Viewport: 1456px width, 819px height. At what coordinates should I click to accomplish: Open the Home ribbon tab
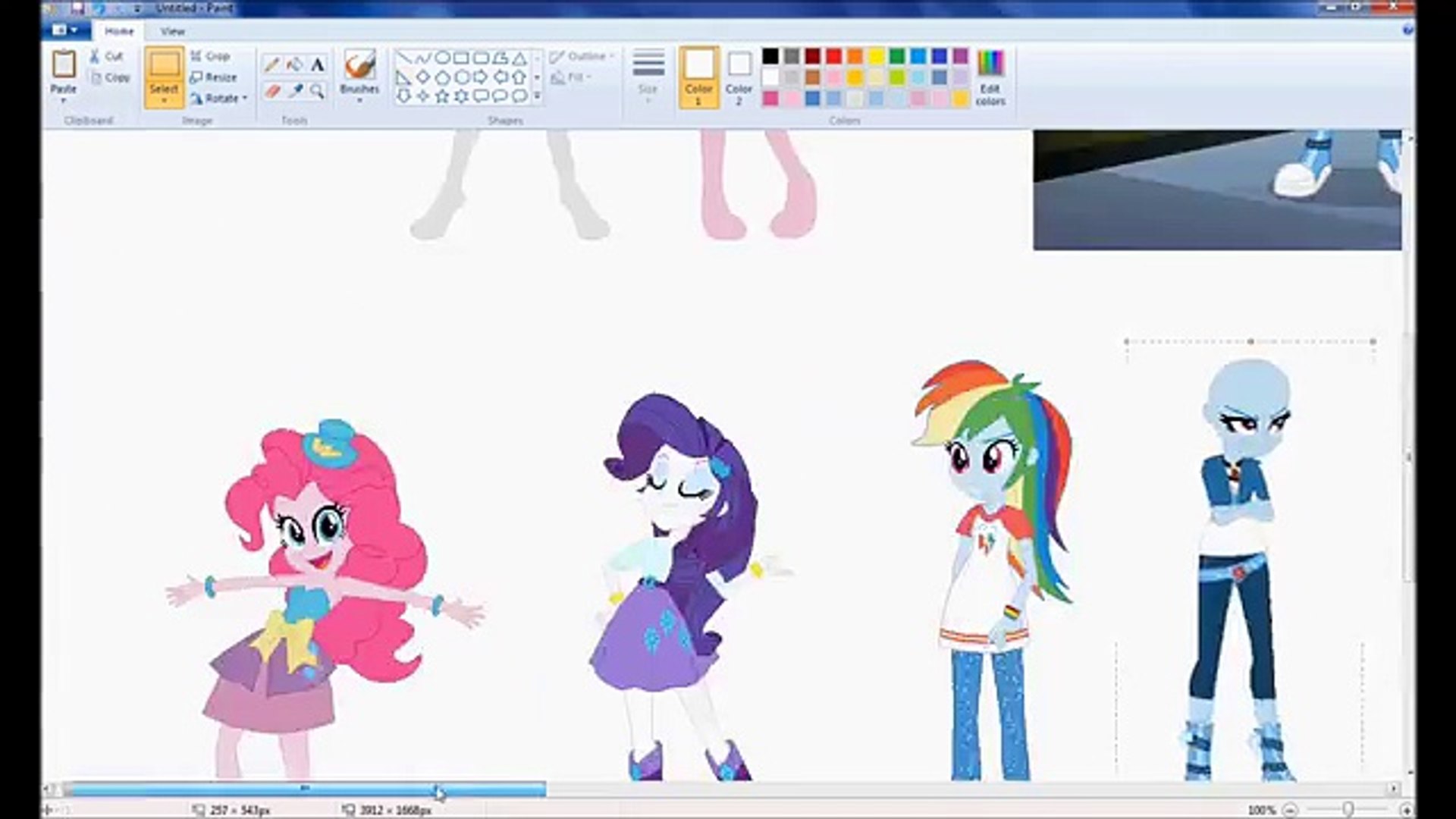119,31
